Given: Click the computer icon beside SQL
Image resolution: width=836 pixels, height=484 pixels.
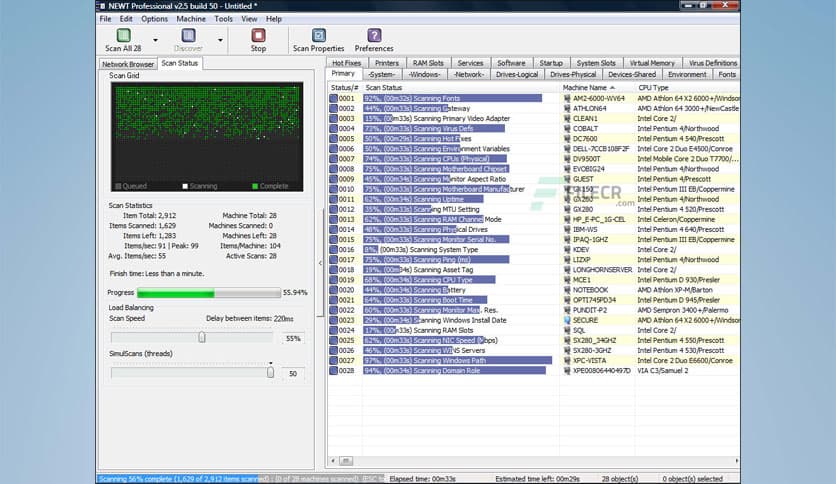Looking at the screenshot, I should 567,330.
